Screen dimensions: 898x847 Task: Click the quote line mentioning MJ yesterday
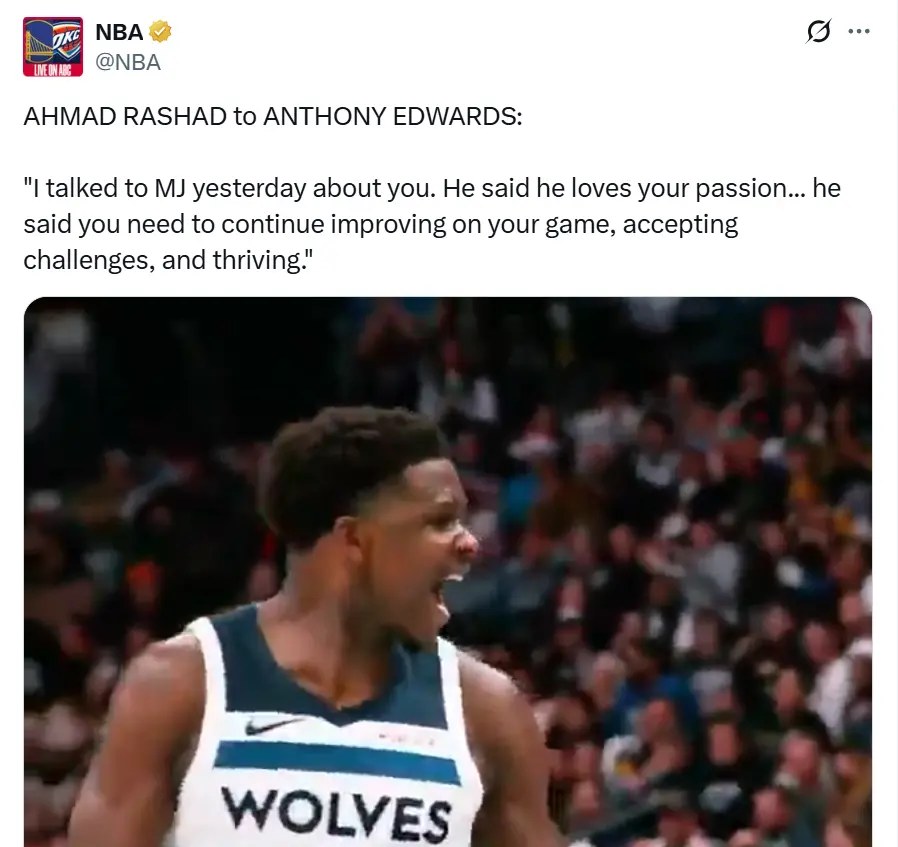click(x=432, y=188)
